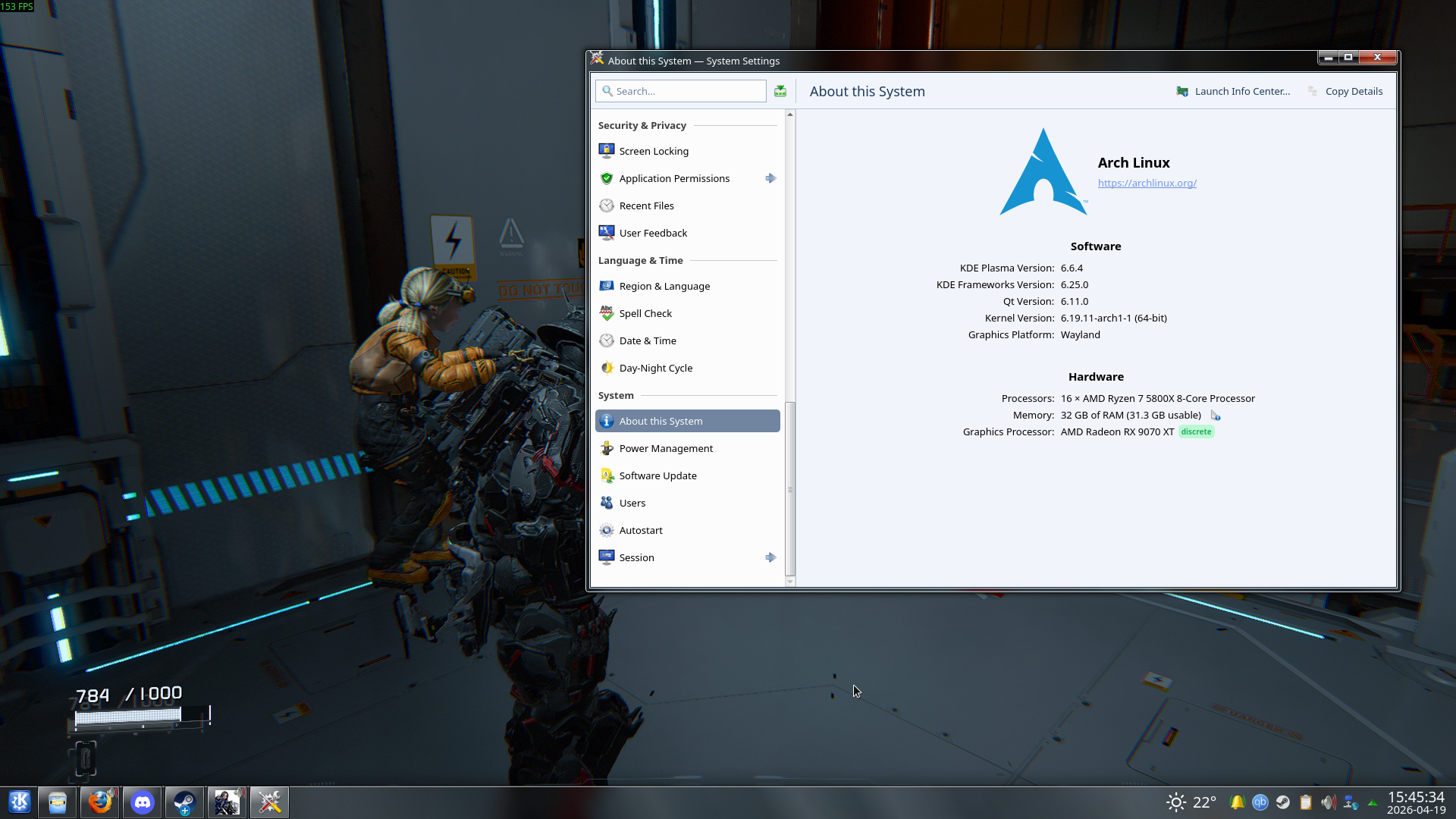Select the Spell Check settings entry

[645, 313]
